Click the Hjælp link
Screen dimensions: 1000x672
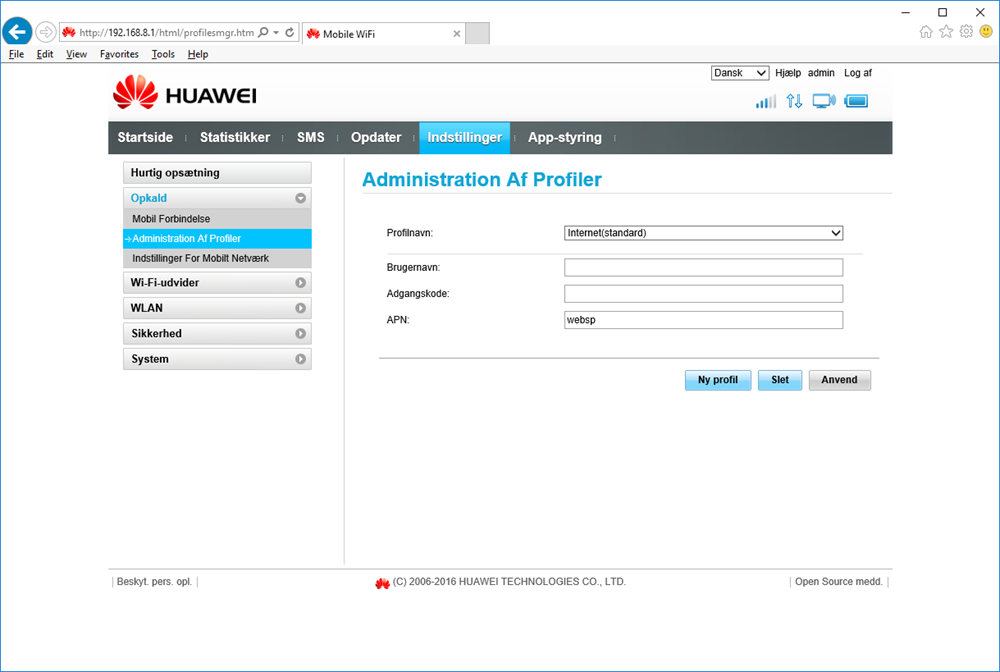(x=788, y=73)
